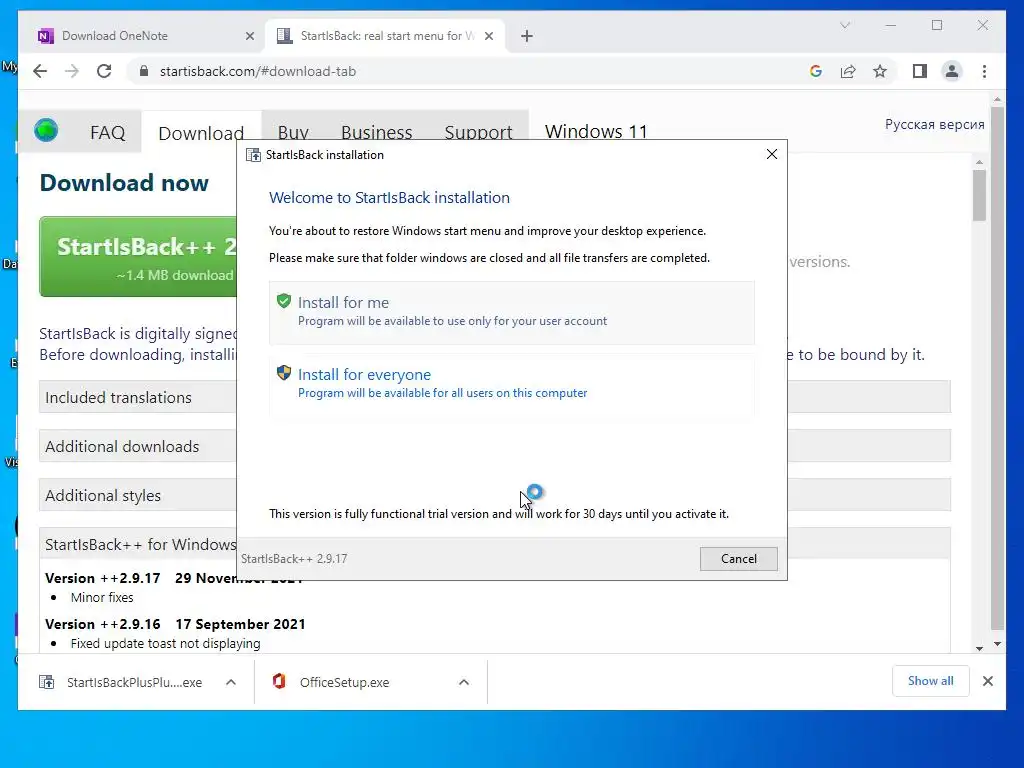View site information via padlock icon
The height and width of the screenshot is (768, 1024).
[144, 71]
